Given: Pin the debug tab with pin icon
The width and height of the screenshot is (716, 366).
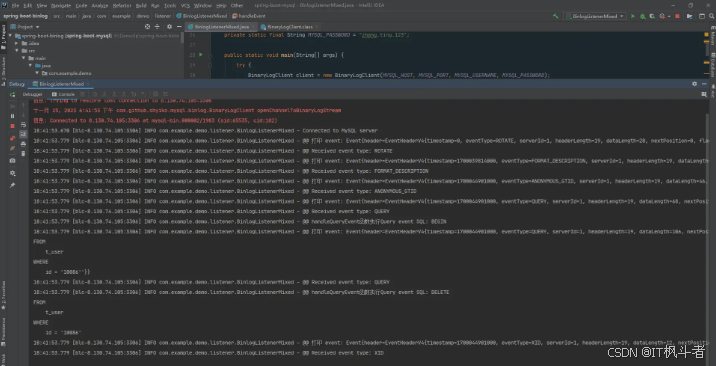Looking at the screenshot, I should [x=12, y=185].
